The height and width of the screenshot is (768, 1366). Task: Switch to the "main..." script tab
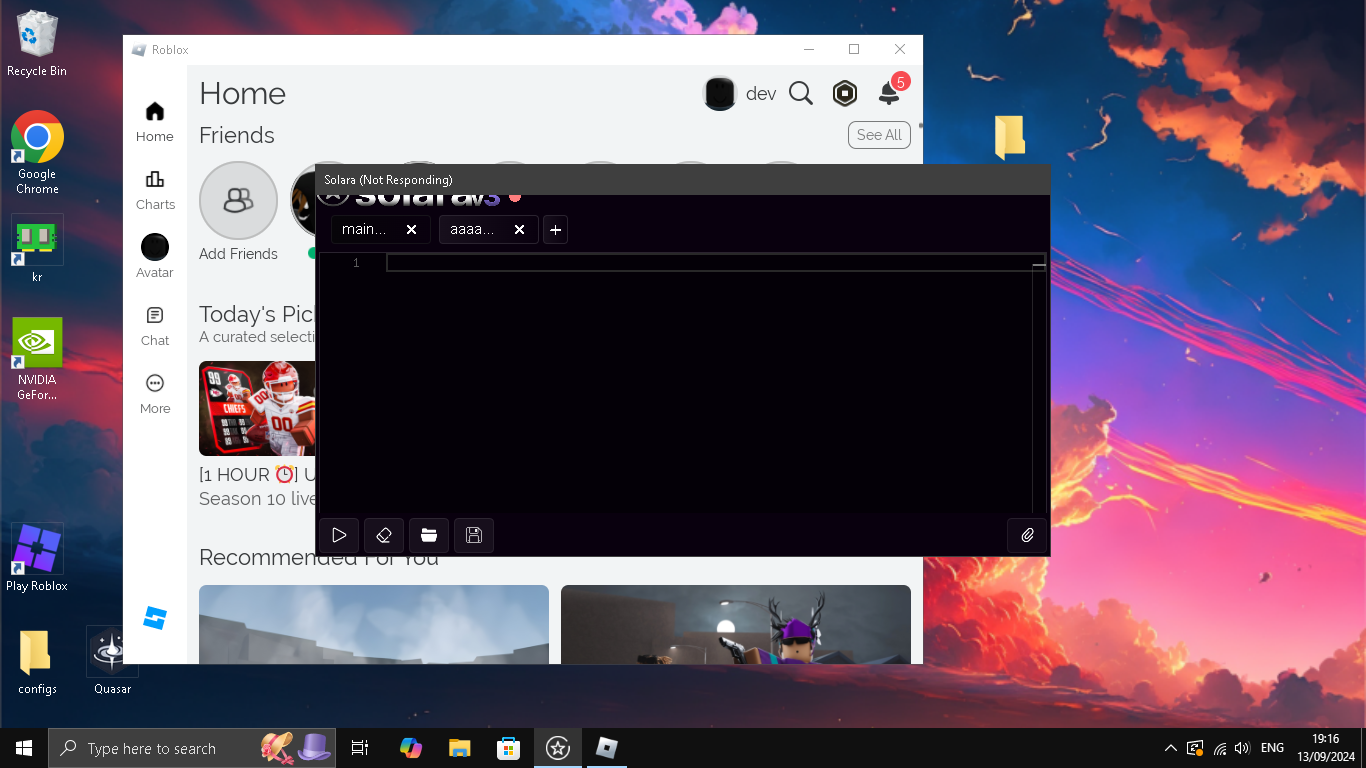[364, 230]
